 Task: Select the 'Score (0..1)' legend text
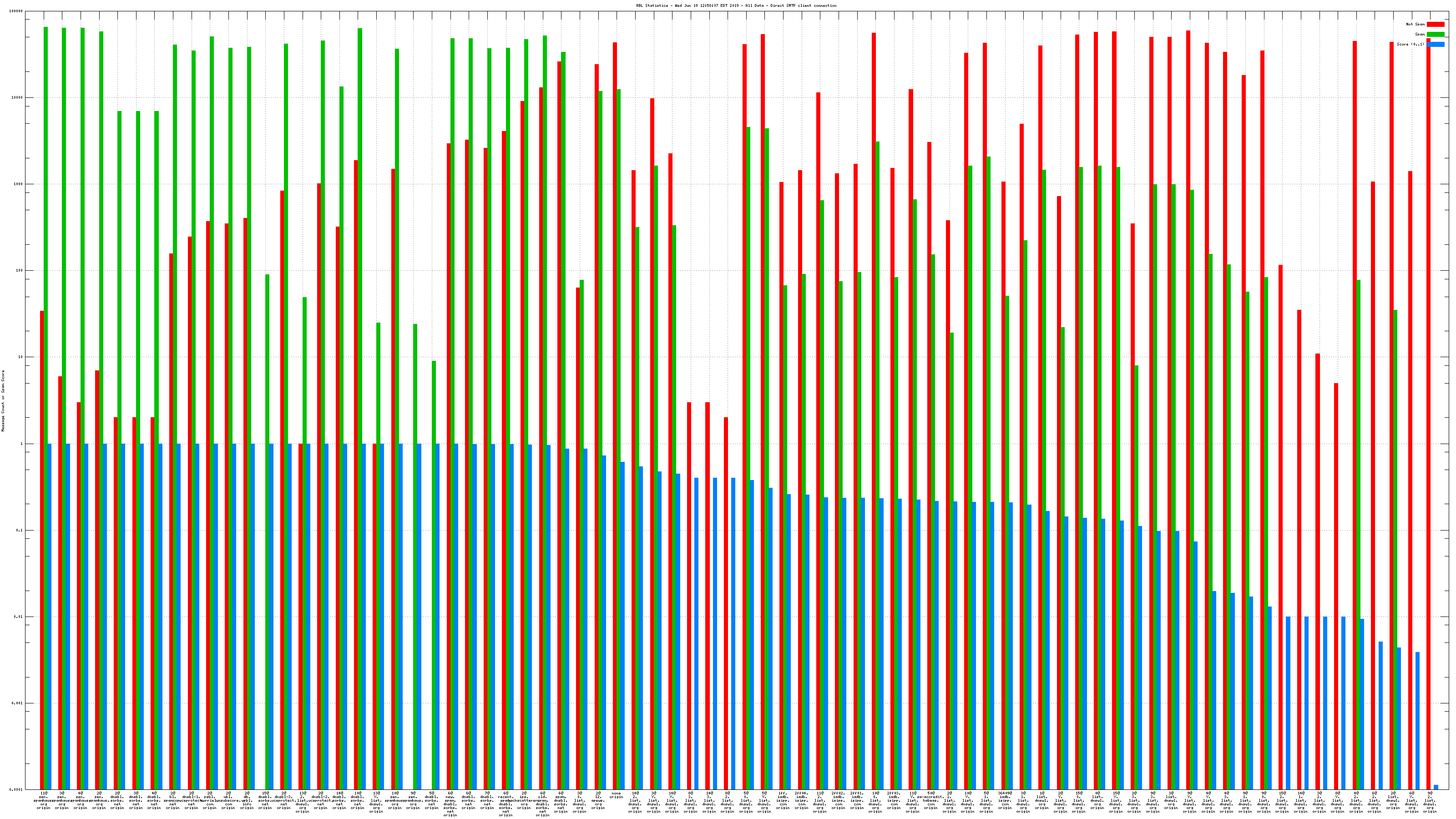(x=1410, y=44)
